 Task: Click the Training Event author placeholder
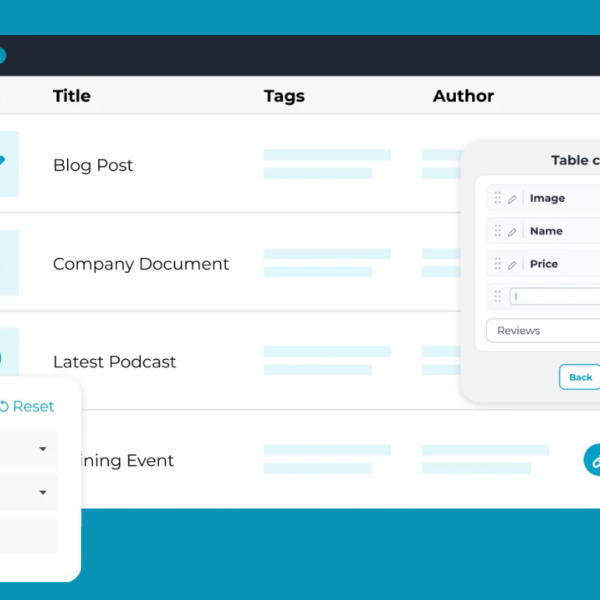(486, 459)
